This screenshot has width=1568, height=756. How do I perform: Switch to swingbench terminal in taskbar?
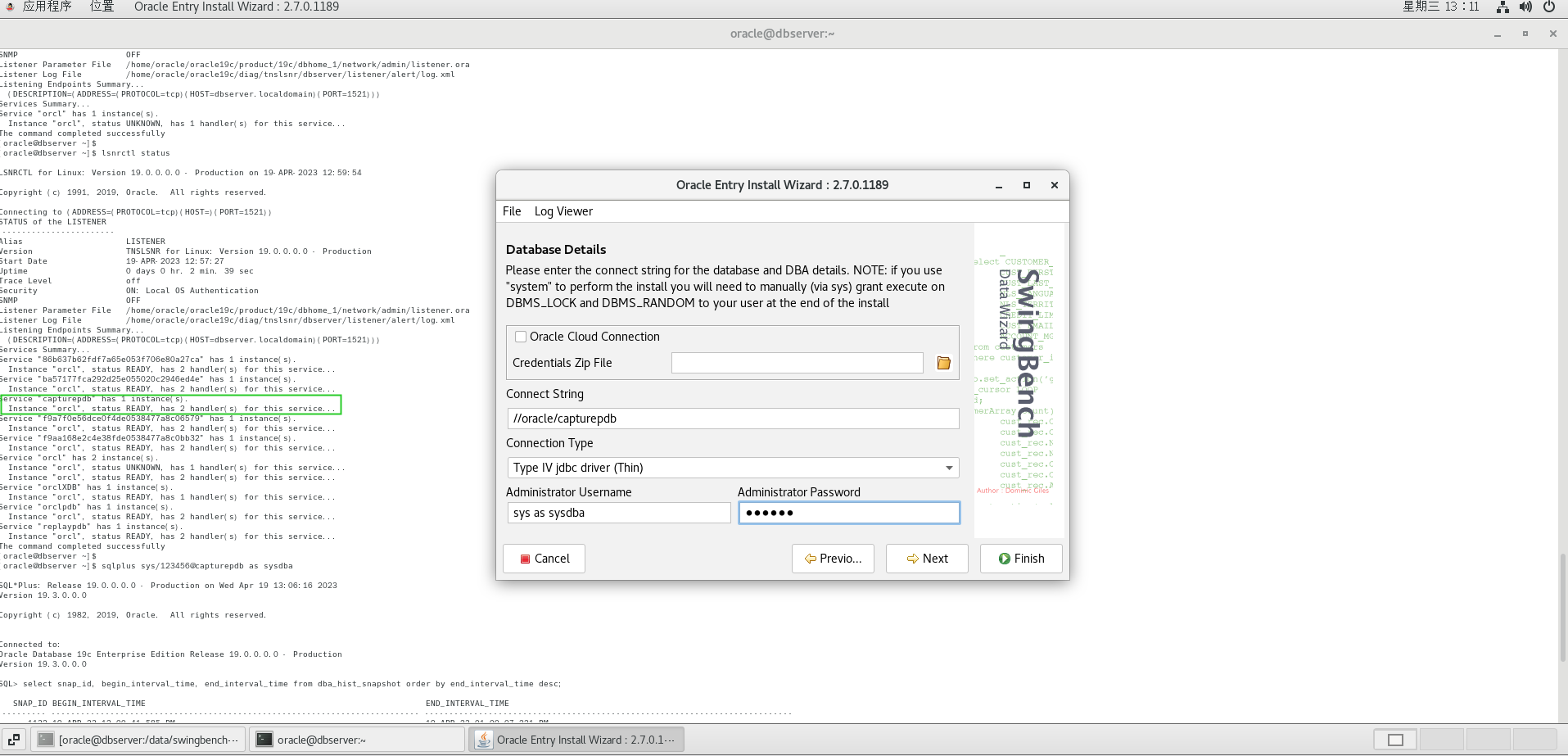click(139, 740)
